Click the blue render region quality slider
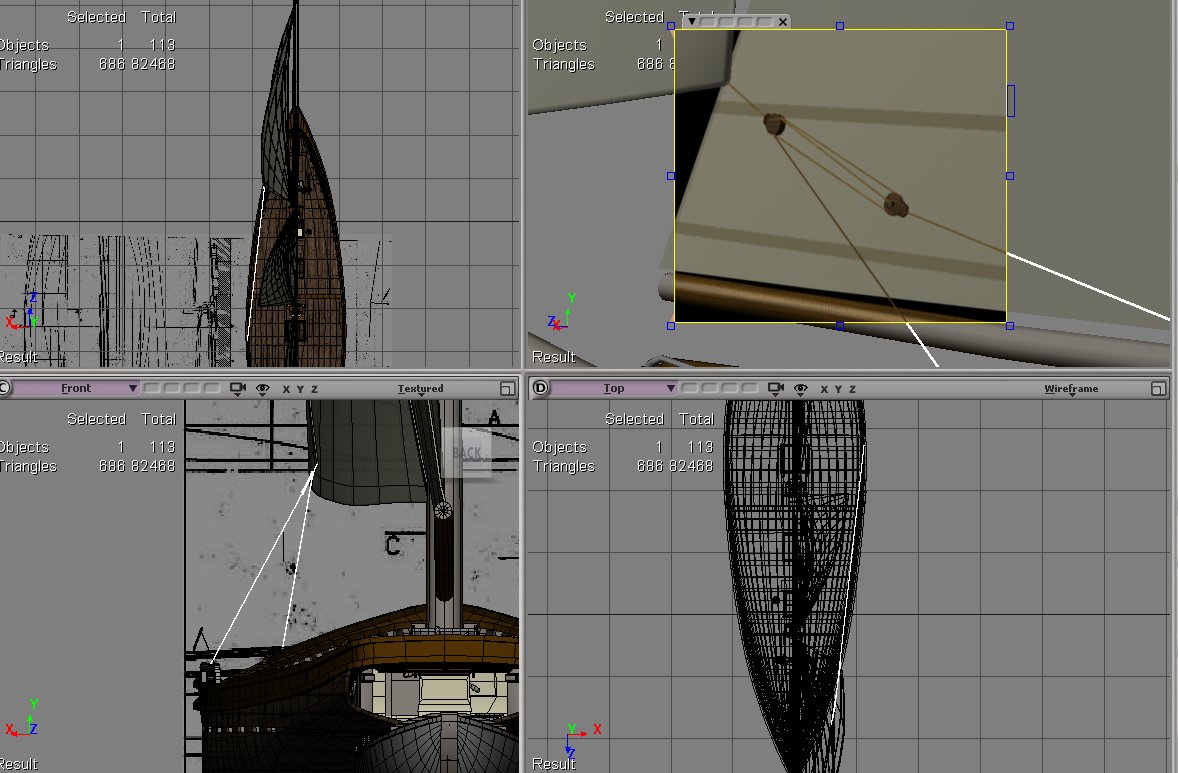Viewport: 1178px width, 773px height. [x=1011, y=100]
